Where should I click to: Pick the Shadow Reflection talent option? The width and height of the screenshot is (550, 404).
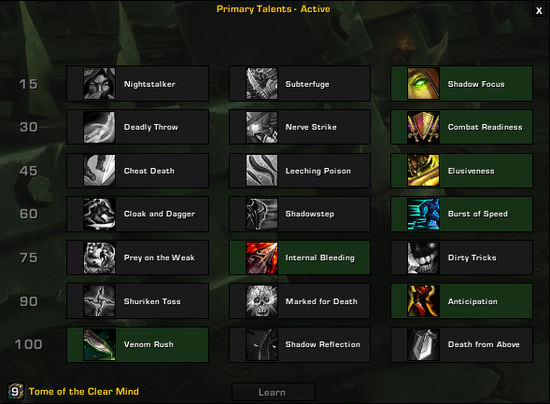pyautogui.click(x=300, y=345)
